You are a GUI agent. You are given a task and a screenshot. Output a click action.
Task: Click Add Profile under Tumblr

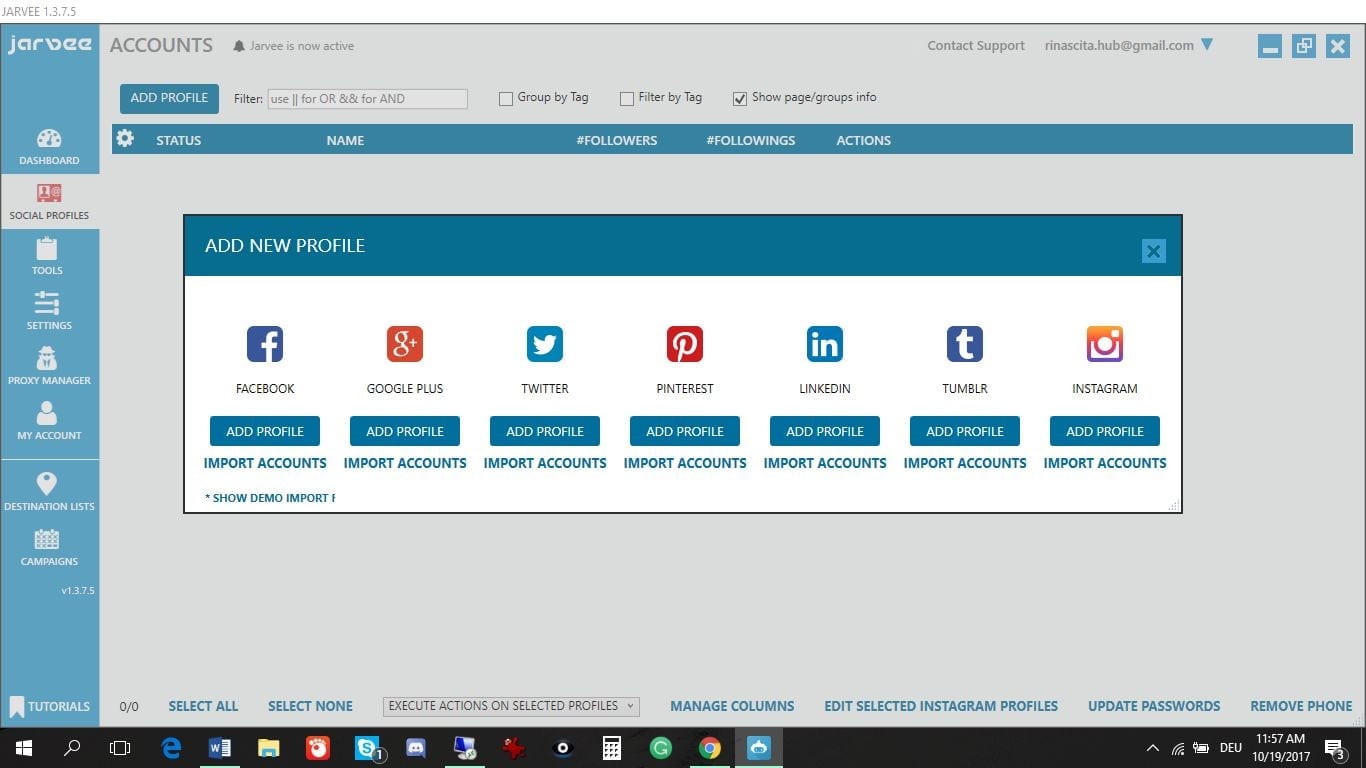coord(965,431)
